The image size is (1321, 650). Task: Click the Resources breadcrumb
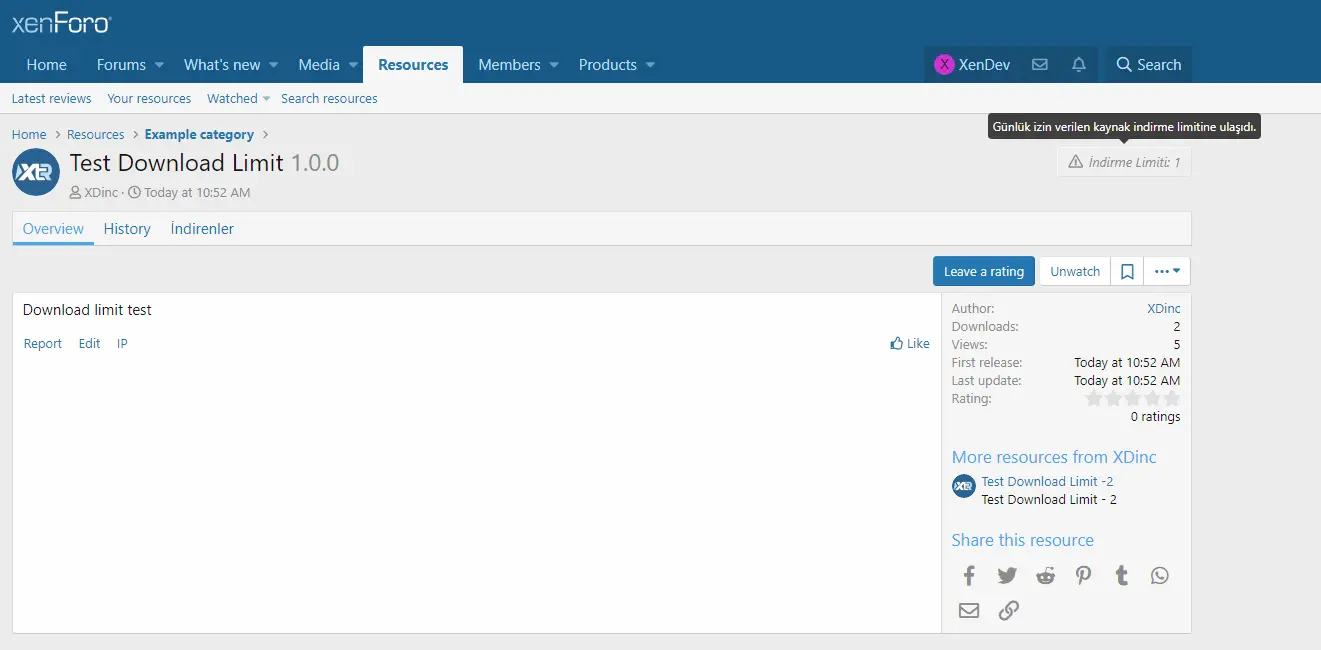pyautogui.click(x=96, y=134)
